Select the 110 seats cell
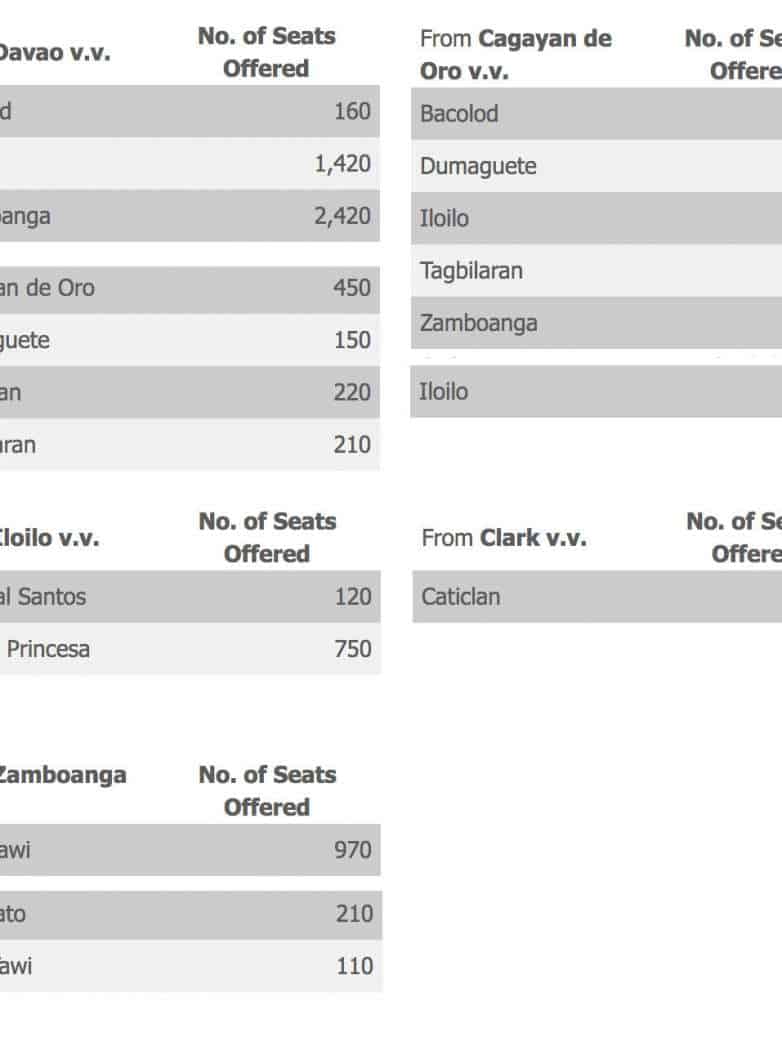Viewport: 782px width, 1042px height. tap(353, 966)
